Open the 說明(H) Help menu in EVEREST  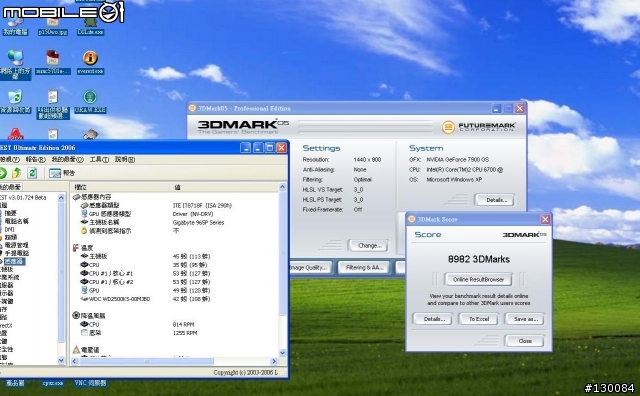click(125, 159)
